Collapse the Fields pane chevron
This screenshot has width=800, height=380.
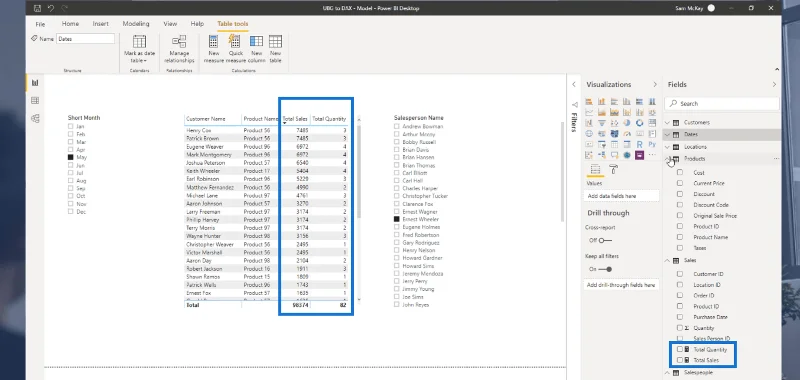coord(774,85)
